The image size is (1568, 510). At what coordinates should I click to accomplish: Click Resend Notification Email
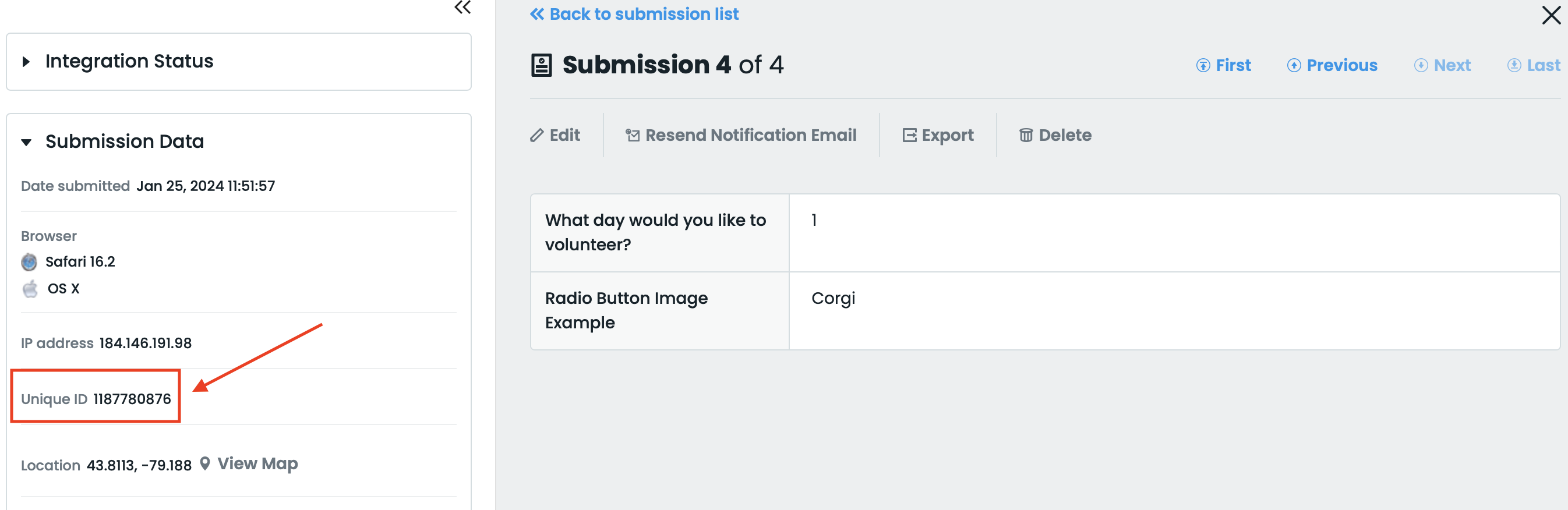750,135
